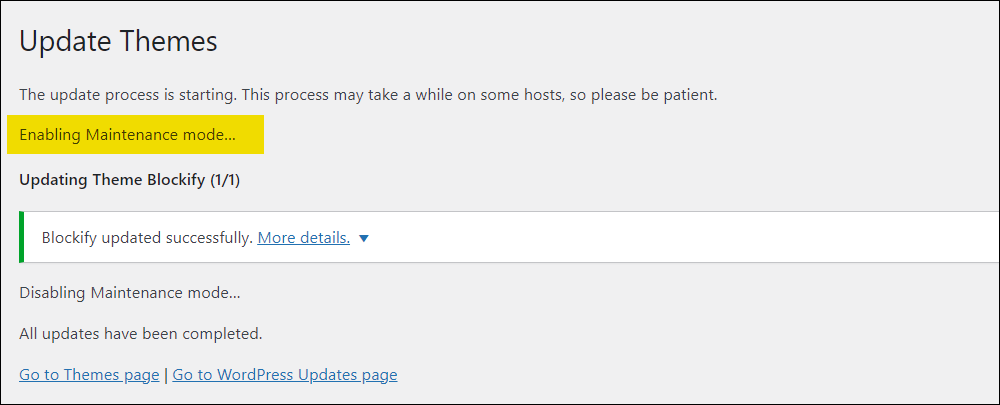This screenshot has height=405, width=1000.
Task: Click the yellow highlight box's empty right edge
Action: point(251,135)
